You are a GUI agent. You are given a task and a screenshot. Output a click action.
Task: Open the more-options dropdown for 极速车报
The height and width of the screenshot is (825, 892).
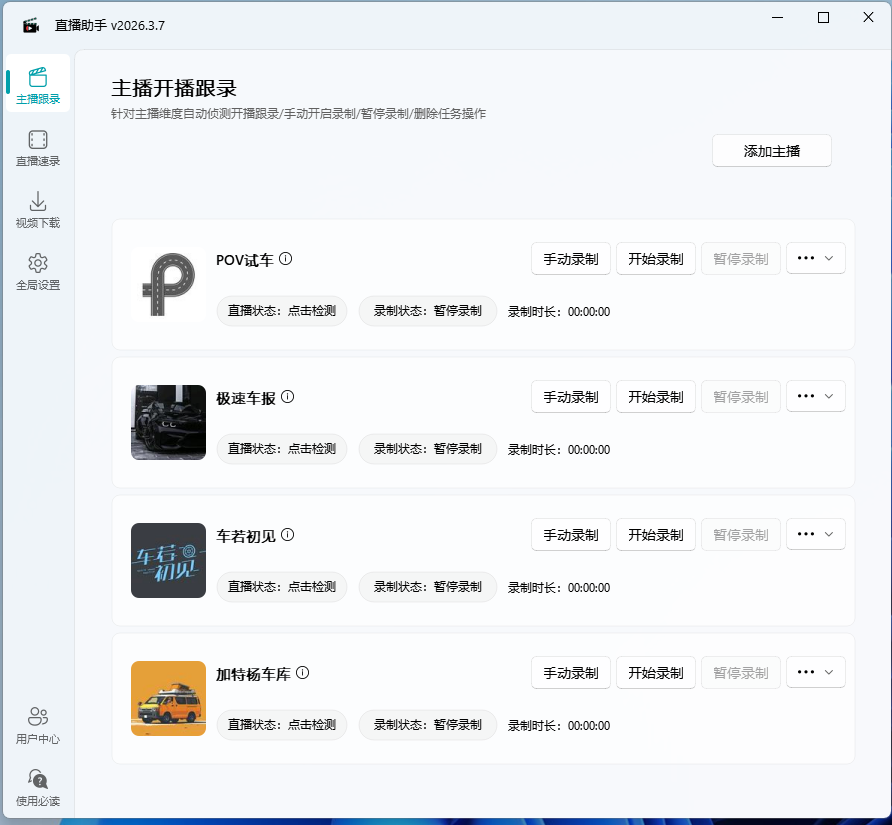coord(816,396)
